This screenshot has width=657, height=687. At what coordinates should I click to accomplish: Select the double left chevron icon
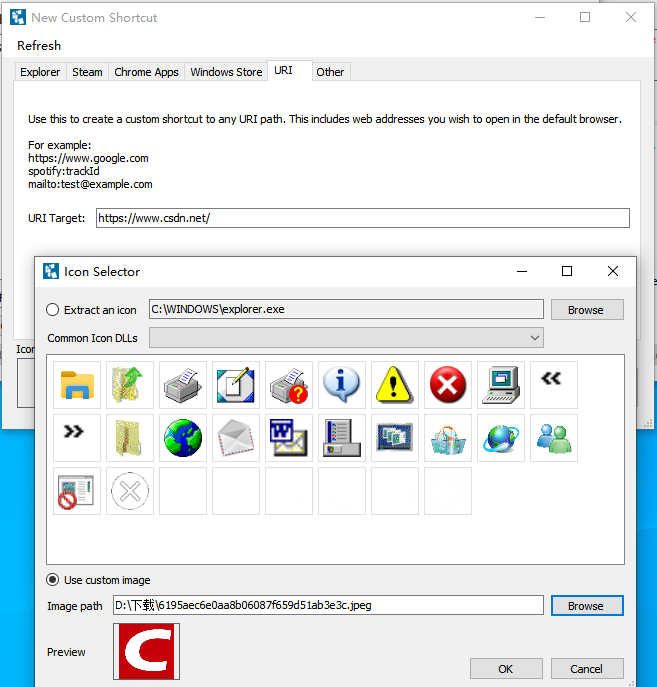coord(554,385)
